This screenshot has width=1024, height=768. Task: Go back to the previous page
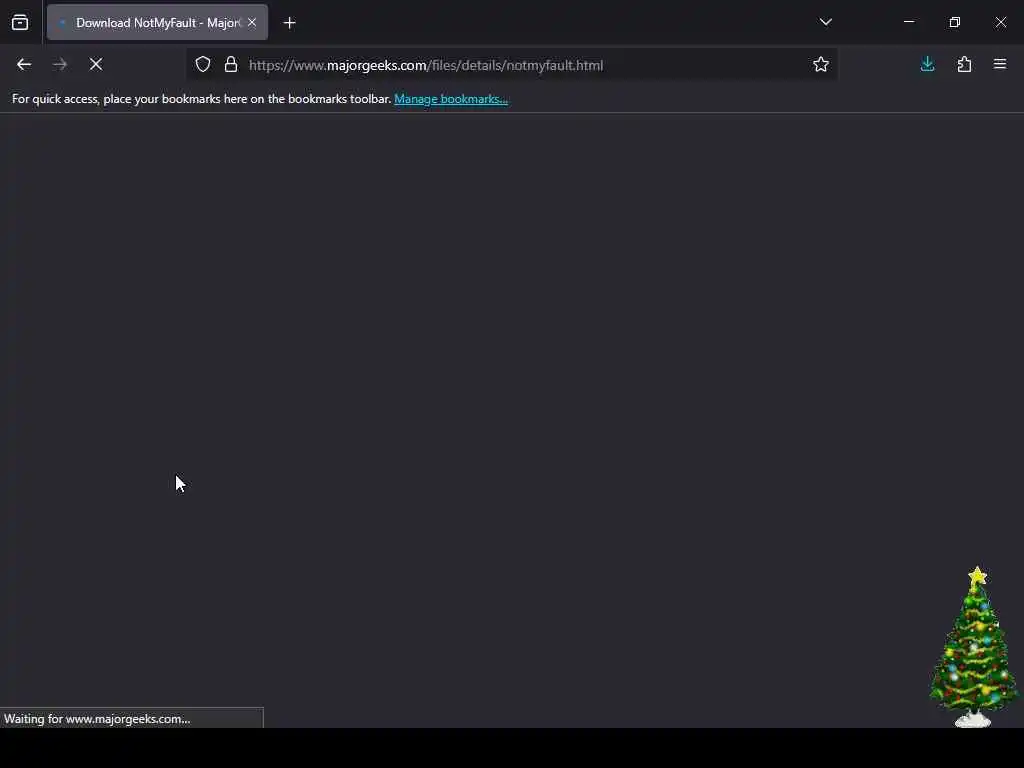point(24,65)
